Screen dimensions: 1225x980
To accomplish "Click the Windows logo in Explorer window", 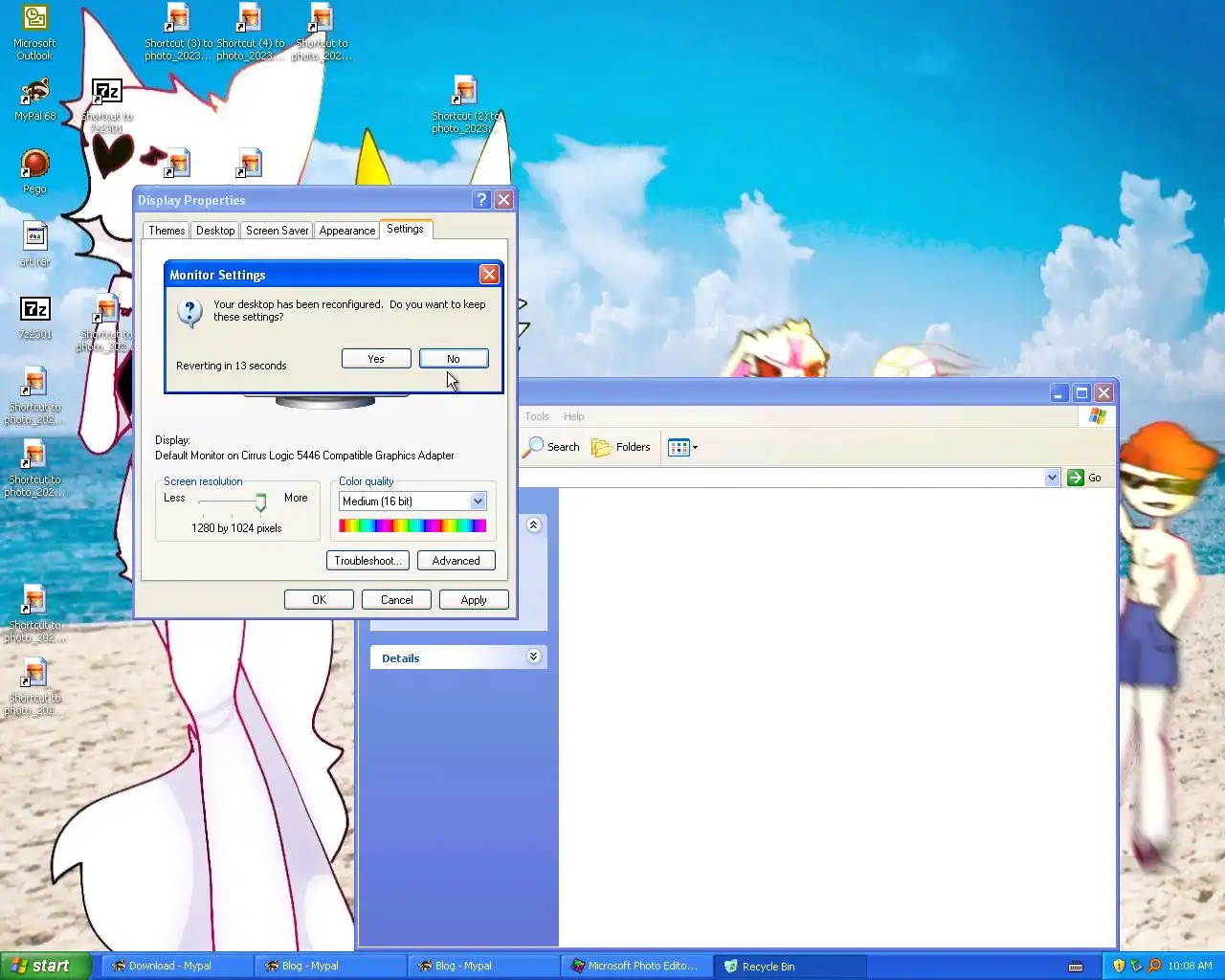I will coord(1097,416).
